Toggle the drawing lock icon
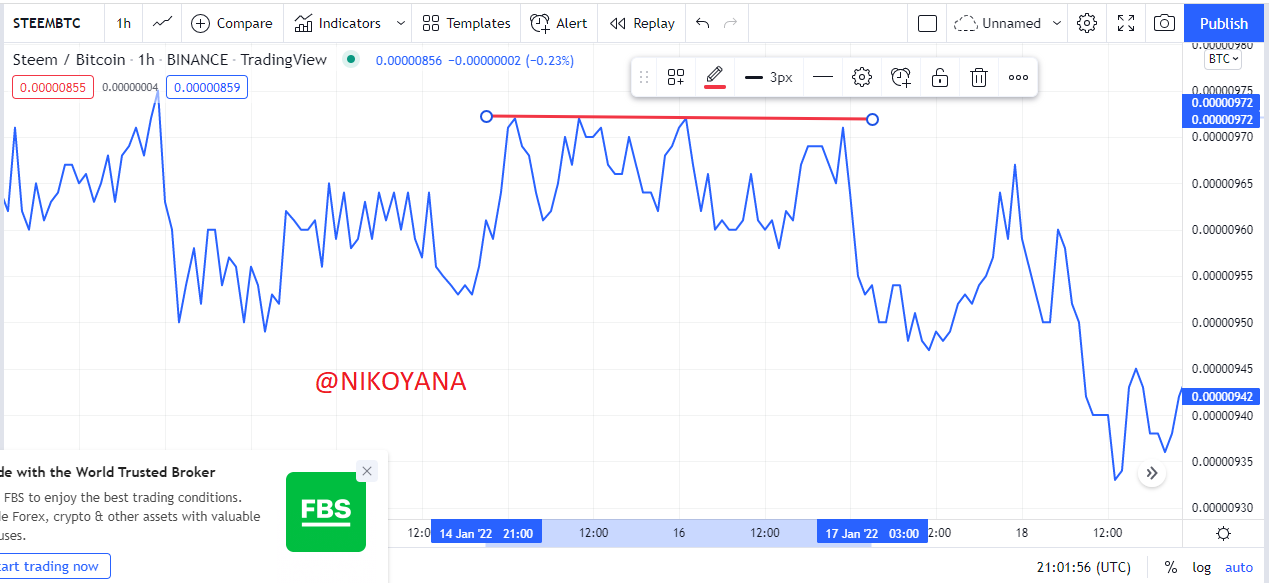This screenshot has height=583, width=1269. coord(940,77)
